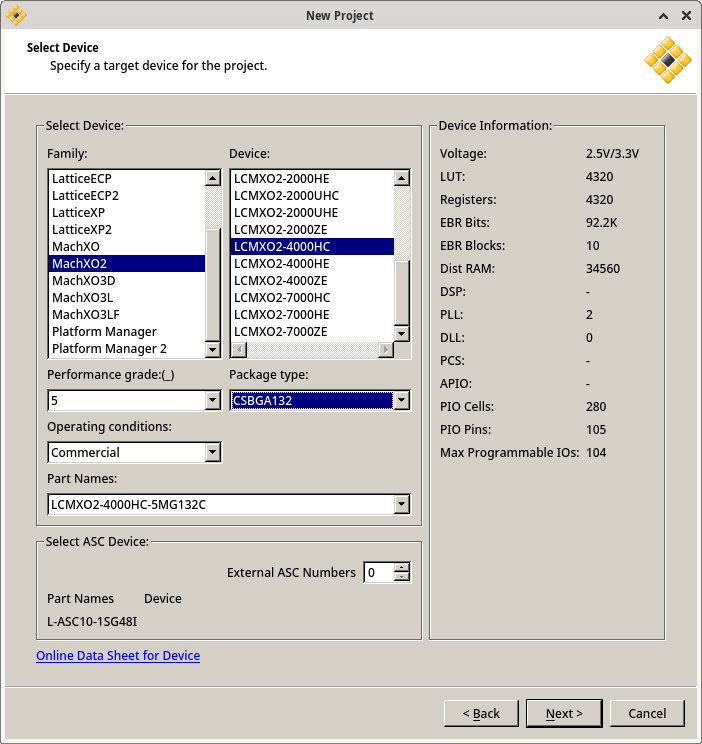Select MachXO3LF family
Screen dimensions: 702x744
(x=127, y=315)
